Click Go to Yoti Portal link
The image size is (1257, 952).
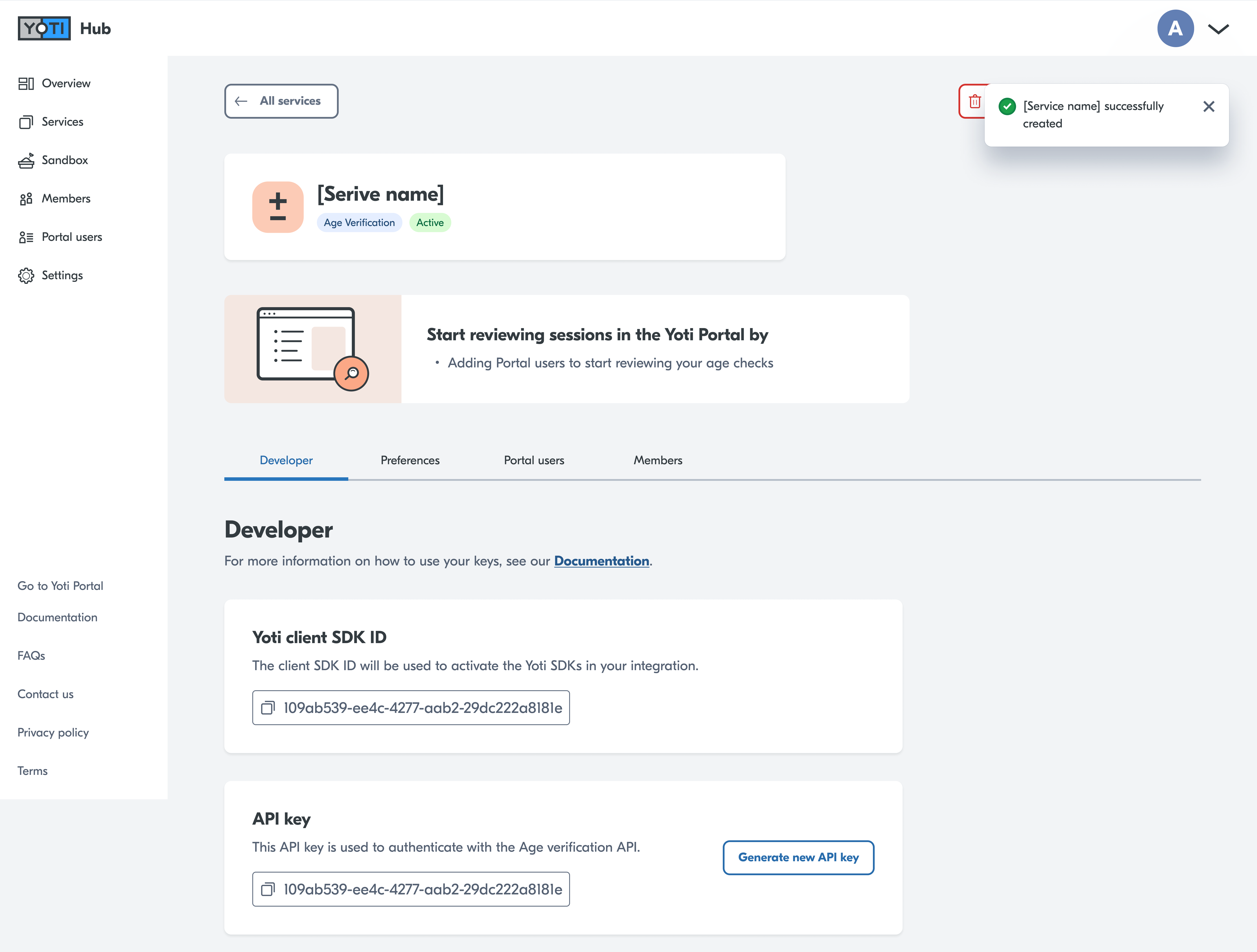(x=60, y=586)
